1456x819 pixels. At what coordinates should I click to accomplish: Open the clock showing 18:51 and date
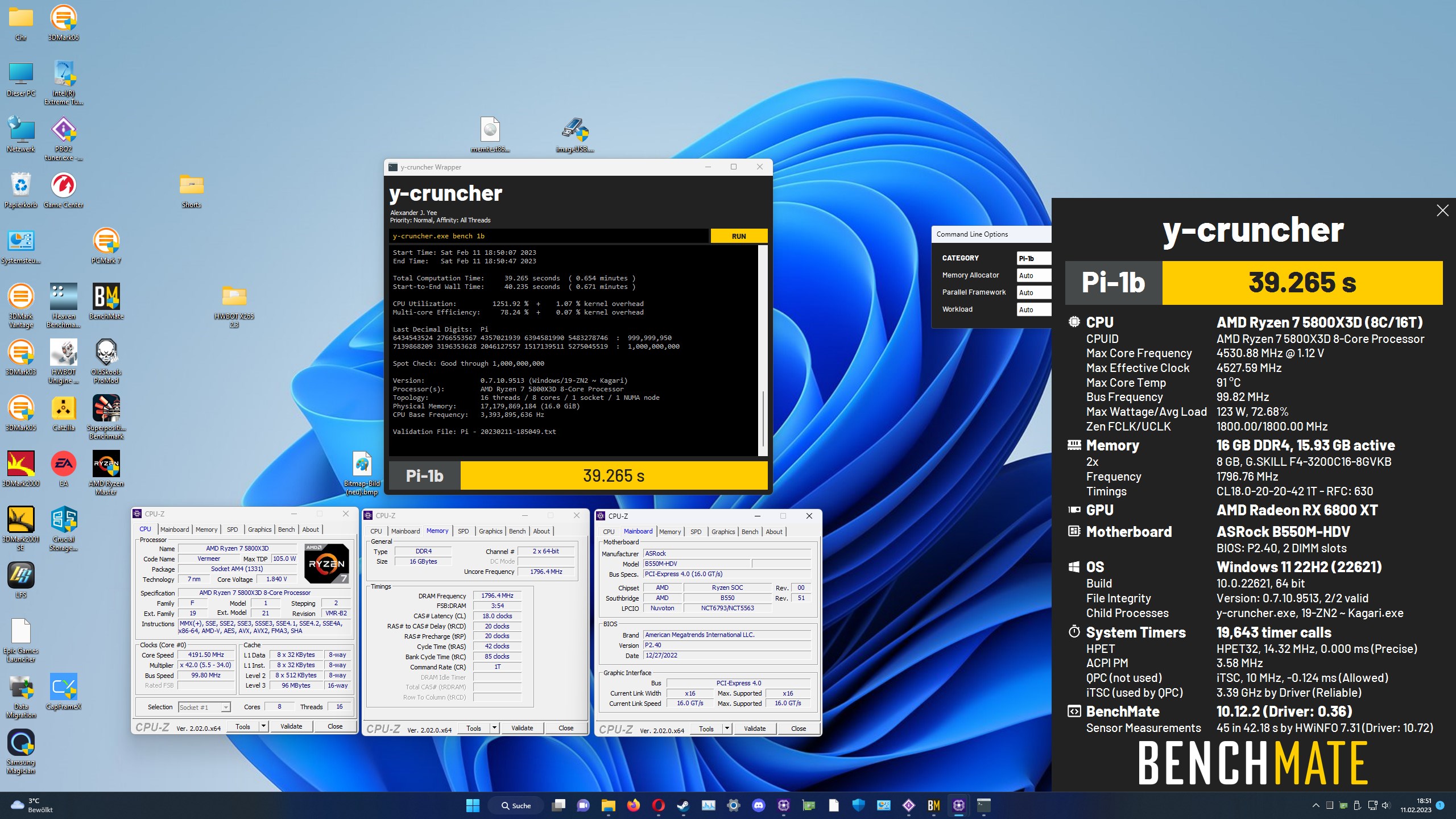[1416, 805]
